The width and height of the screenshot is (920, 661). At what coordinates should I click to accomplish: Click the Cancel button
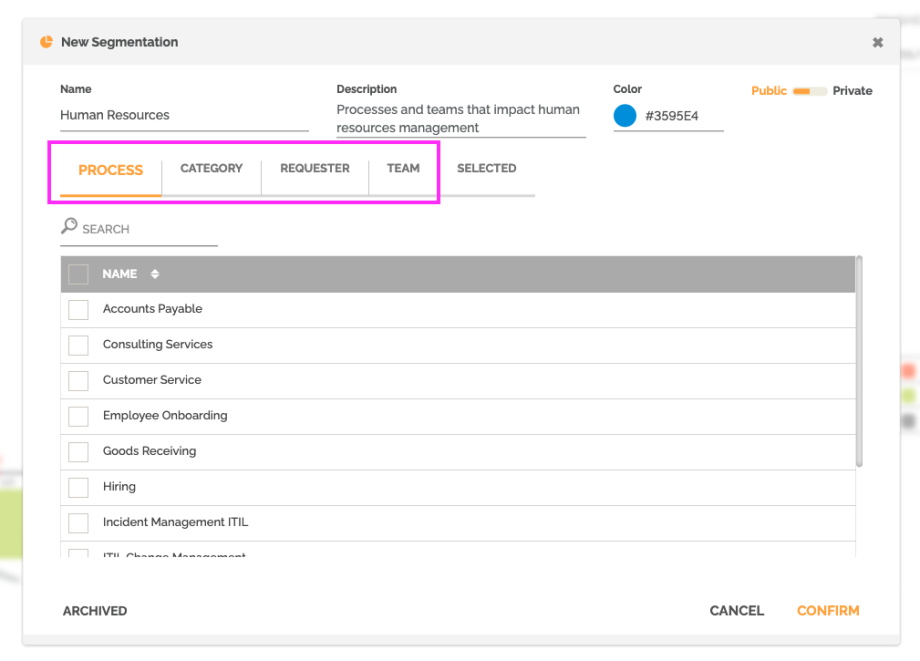[x=736, y=611]
